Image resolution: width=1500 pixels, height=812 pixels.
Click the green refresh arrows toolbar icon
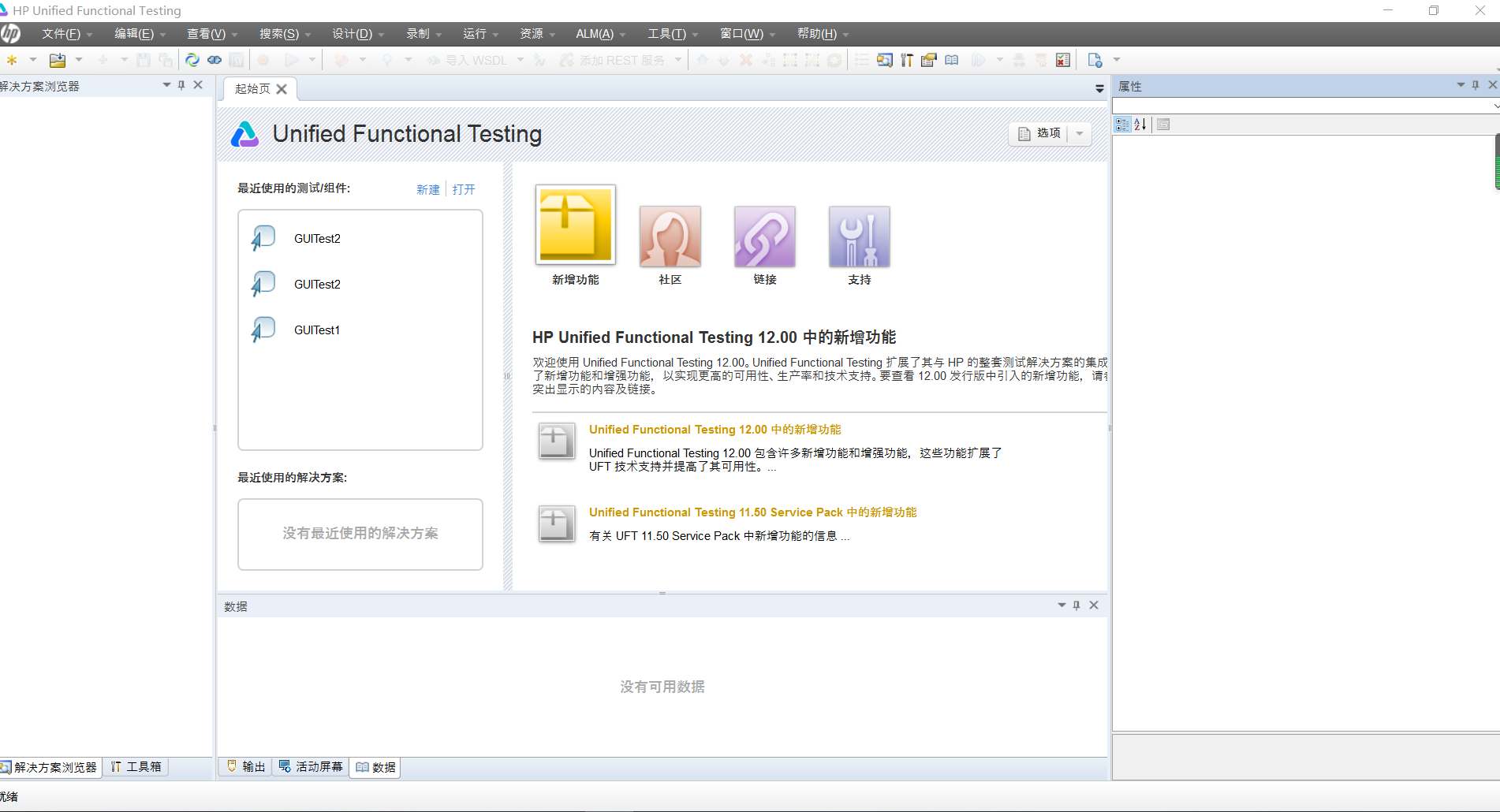pyautogui.click(x=192, y=60)
